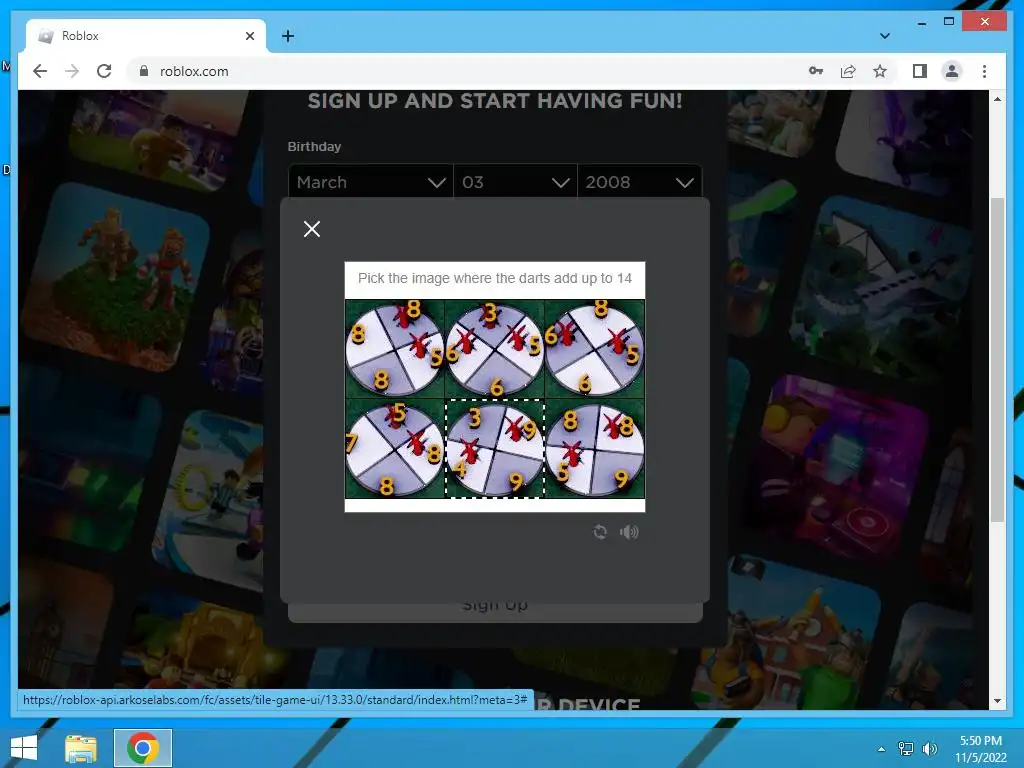Viewport: 1024px width, 768px height.
Task: Open the saved passwords key icon
Action: (x=816, y=71)
